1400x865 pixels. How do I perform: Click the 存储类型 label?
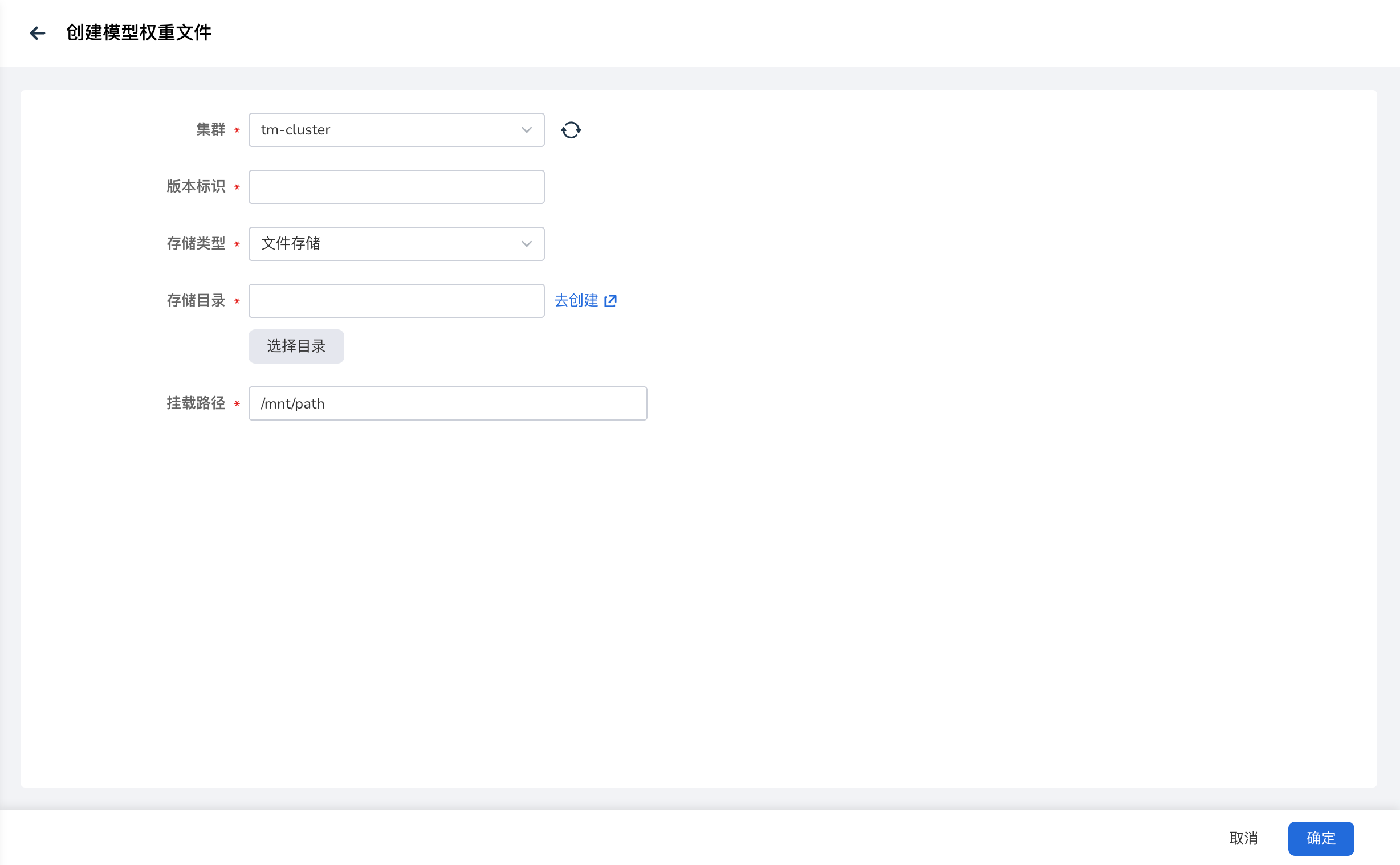[x=196, y=244]
